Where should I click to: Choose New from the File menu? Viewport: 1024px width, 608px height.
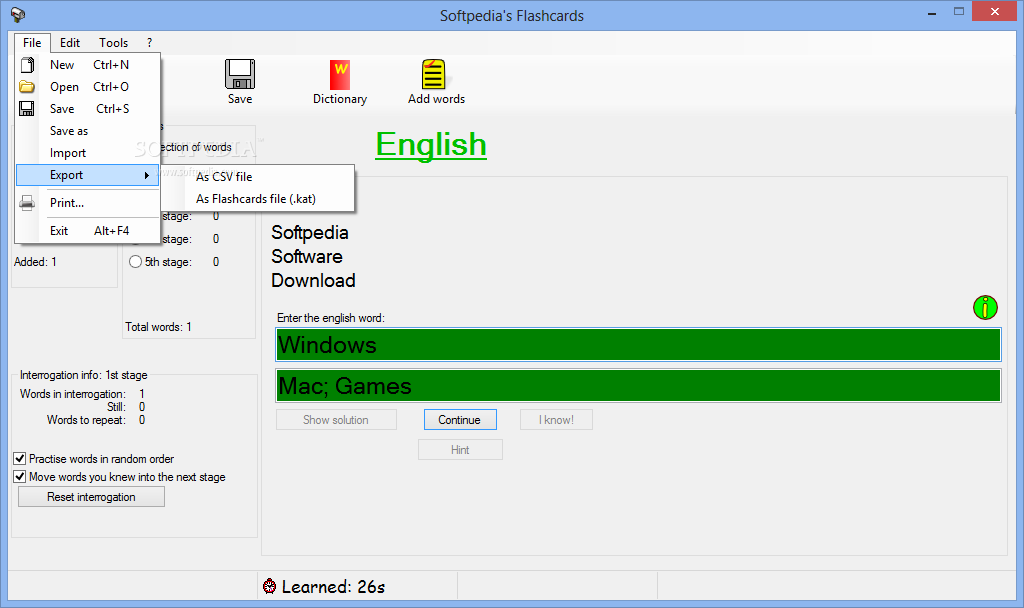pyautogui.click(x=88, y=65)
